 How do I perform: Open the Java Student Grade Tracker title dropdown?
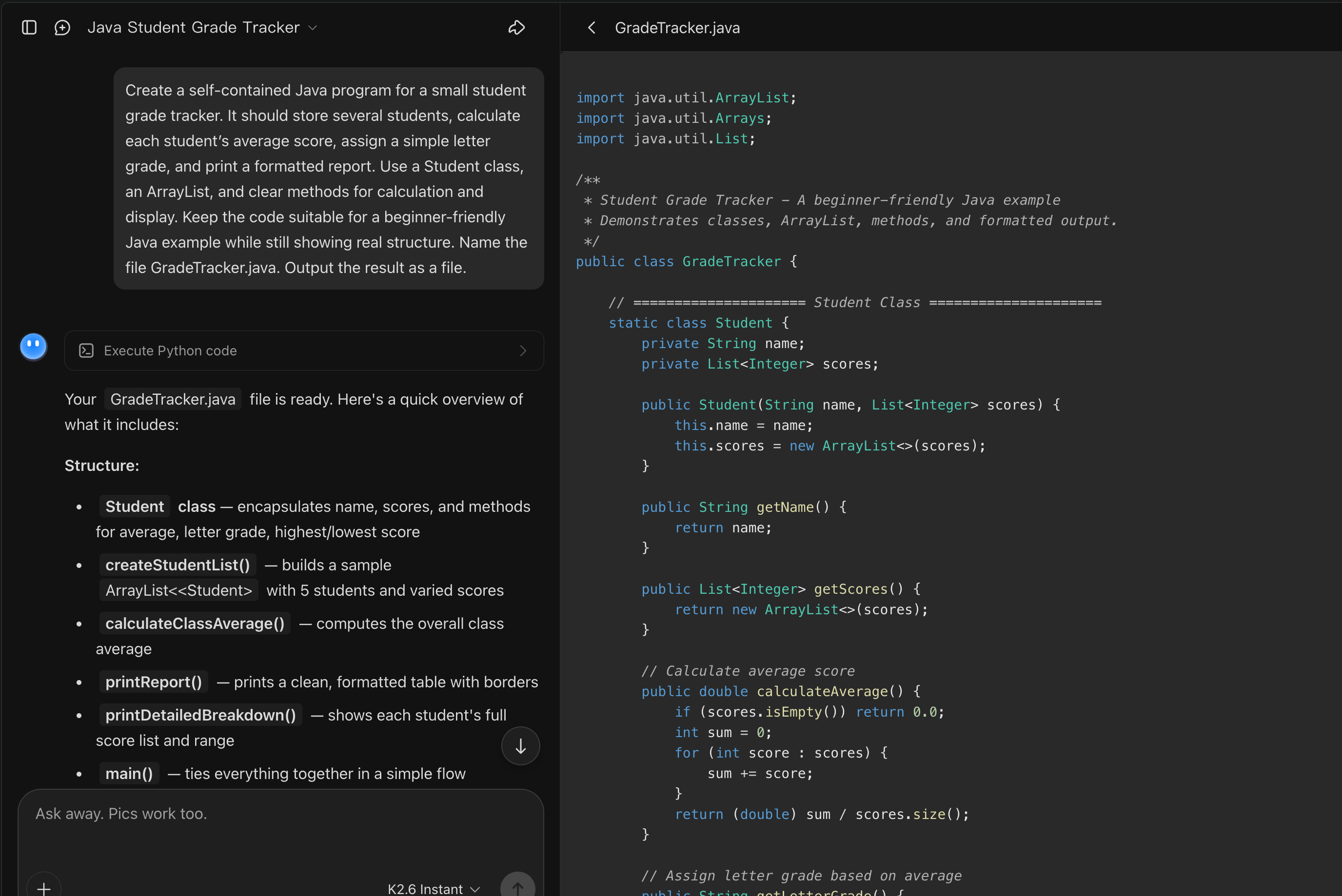pyautogui.click(x=202, y=27)
